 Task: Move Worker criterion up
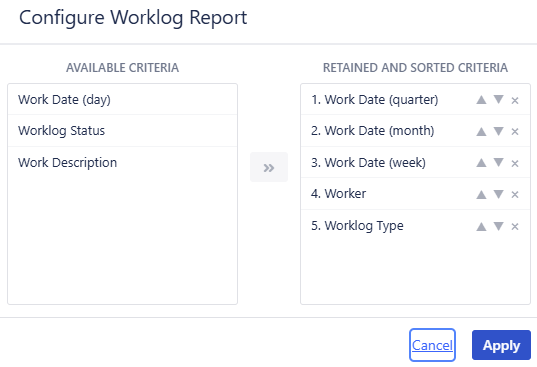click(481, 194)
